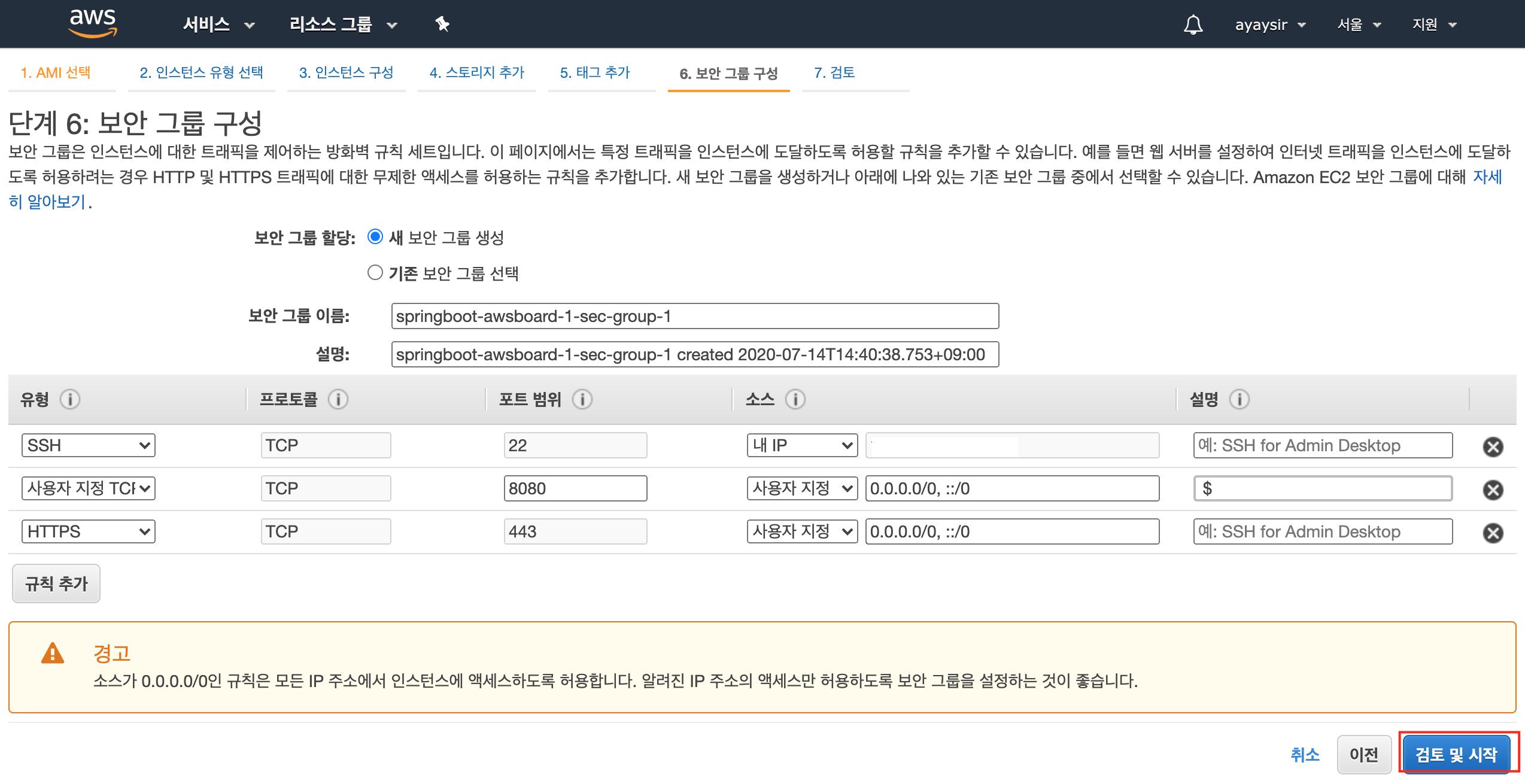This screenshot has height=784, width=1525.
Task: Open the SSH type dropdown
Action: tap(89, 445)
